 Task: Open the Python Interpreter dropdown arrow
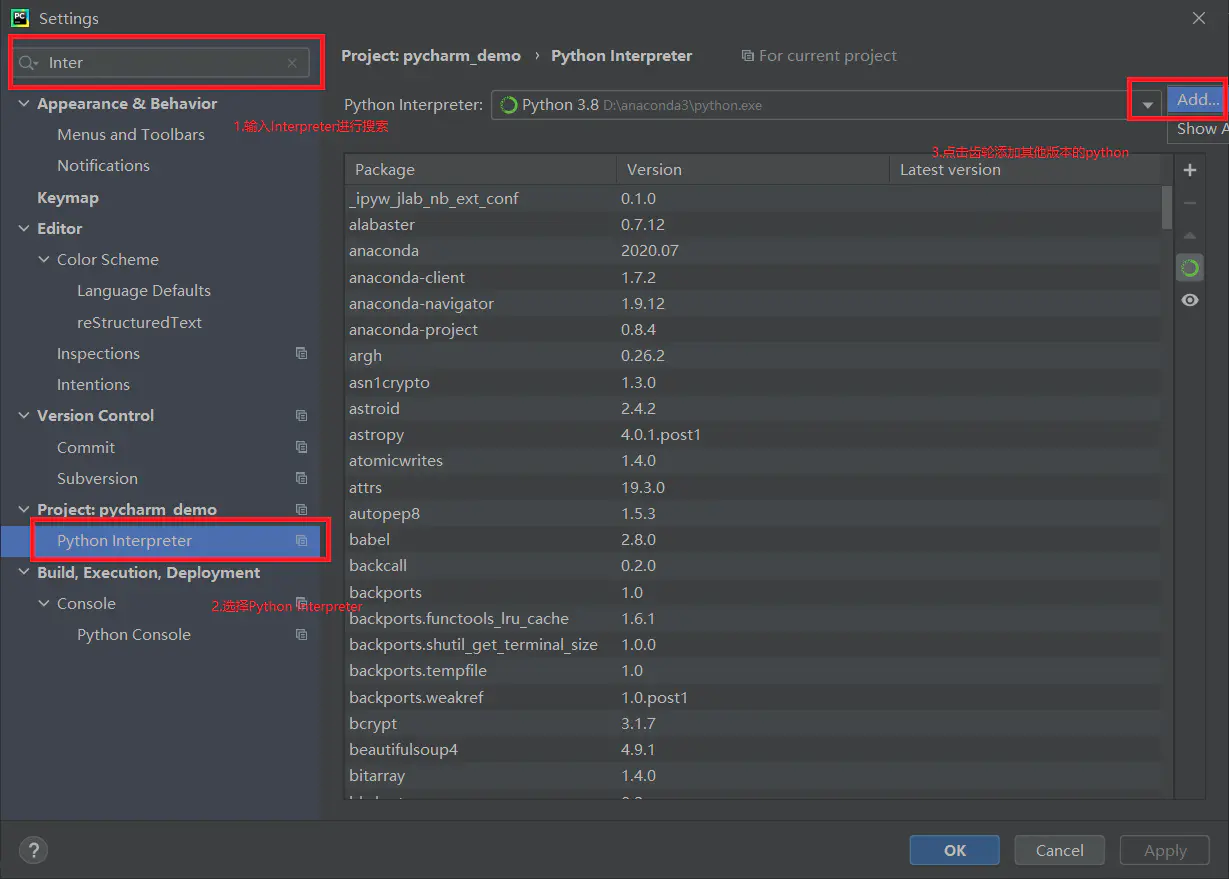[1148, 105]
